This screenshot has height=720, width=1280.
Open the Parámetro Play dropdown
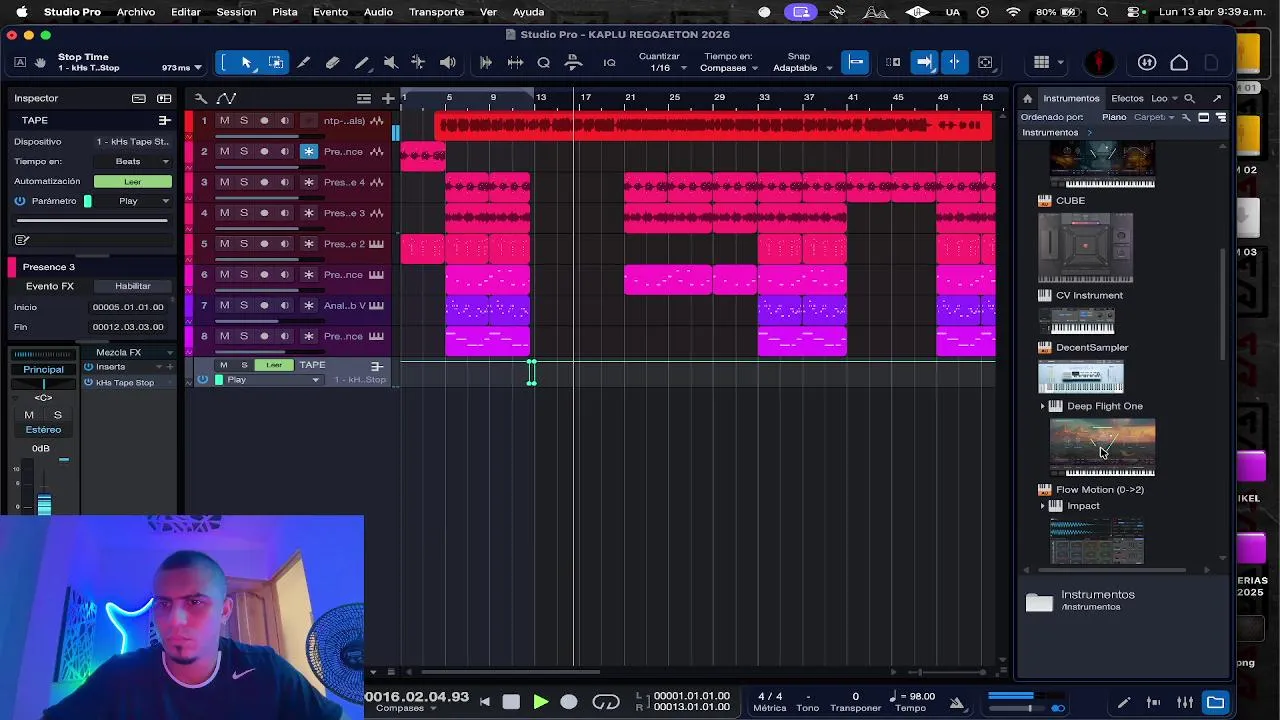[133, 201]
